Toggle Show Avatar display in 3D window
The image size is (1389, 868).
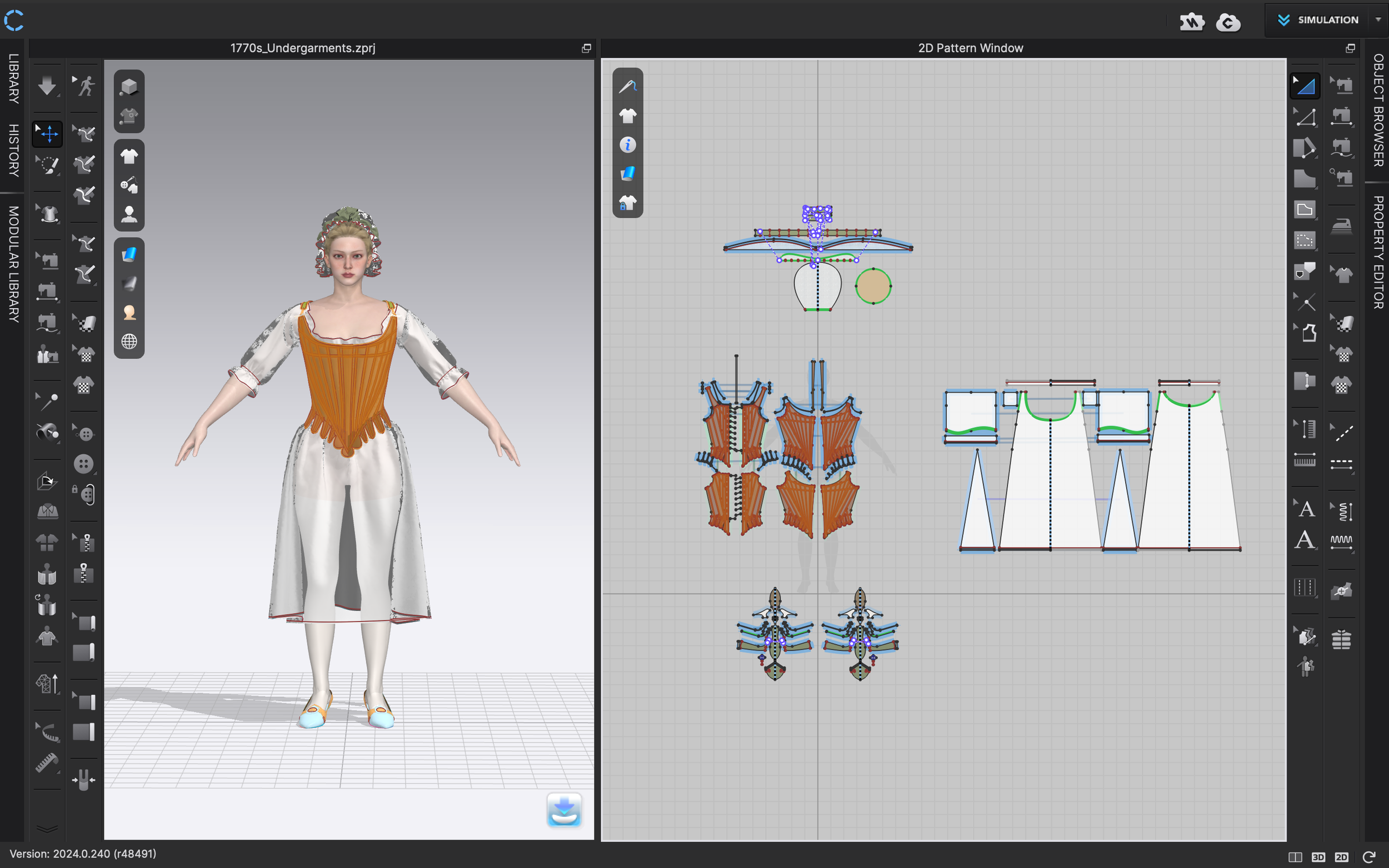coord(129,214)
